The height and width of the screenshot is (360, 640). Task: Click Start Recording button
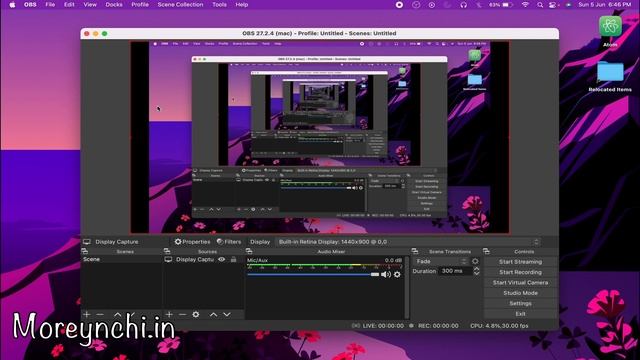(x=520, y=272)
